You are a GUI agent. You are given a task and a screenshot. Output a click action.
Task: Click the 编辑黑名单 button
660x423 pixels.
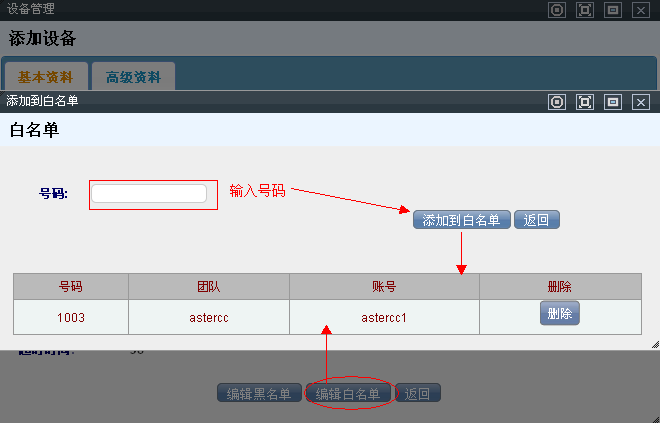[x=259, y=394]
